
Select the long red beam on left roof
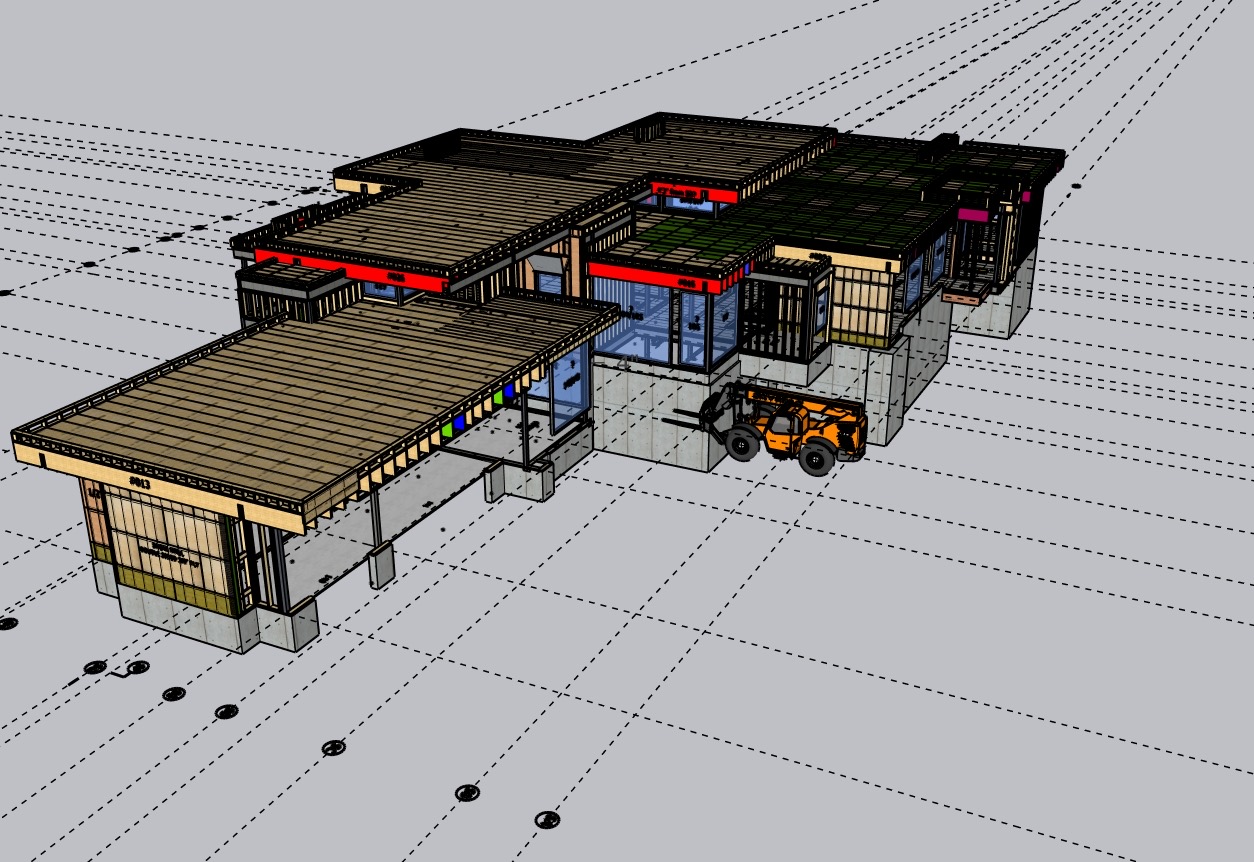click(x=350, y=270)
